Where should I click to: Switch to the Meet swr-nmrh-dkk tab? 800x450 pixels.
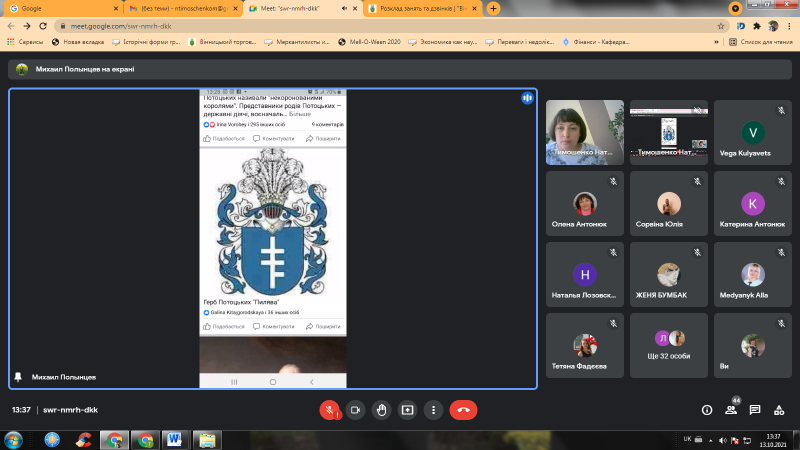pos(303,9)
